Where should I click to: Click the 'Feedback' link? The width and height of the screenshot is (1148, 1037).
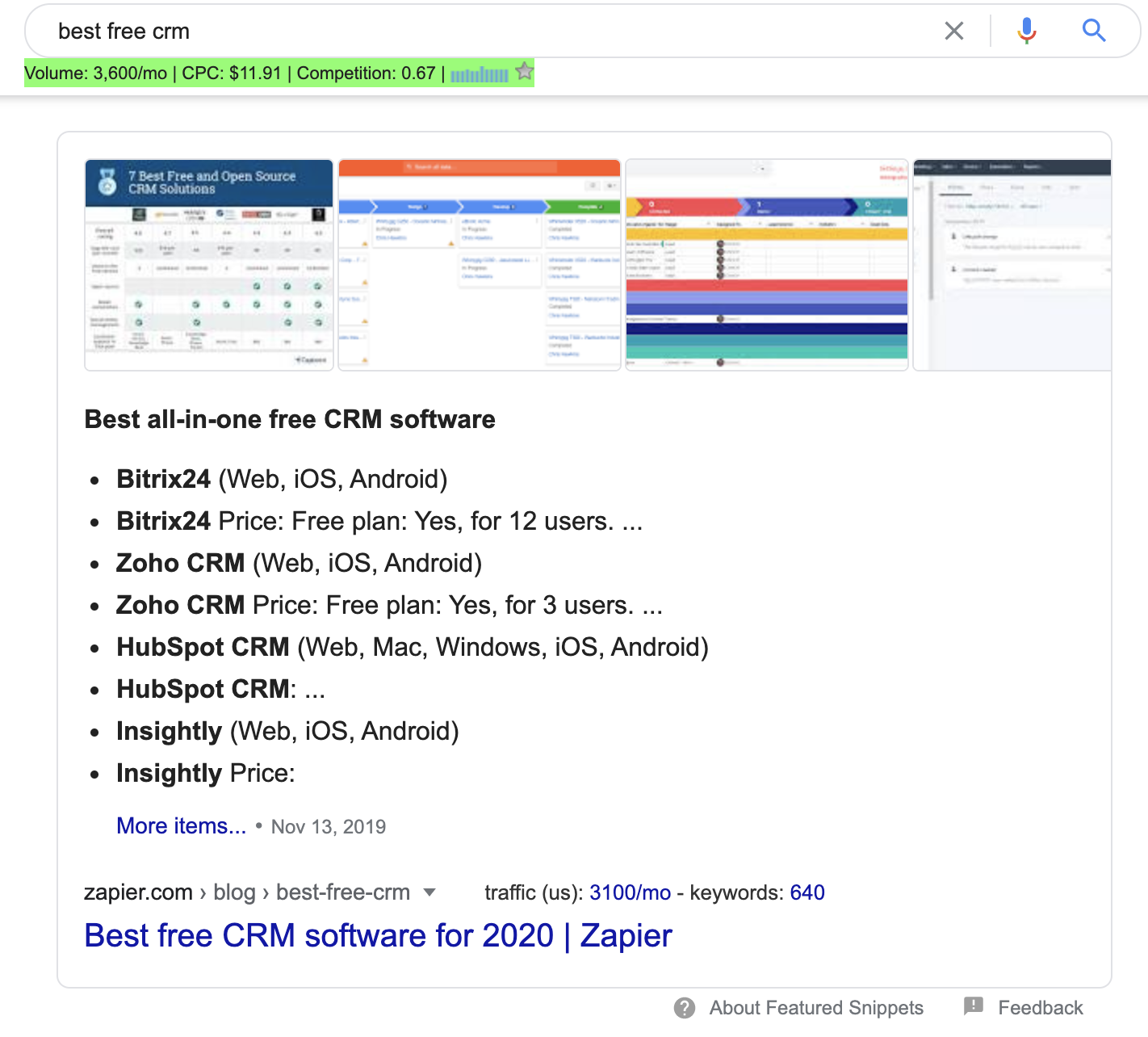1041,1008
